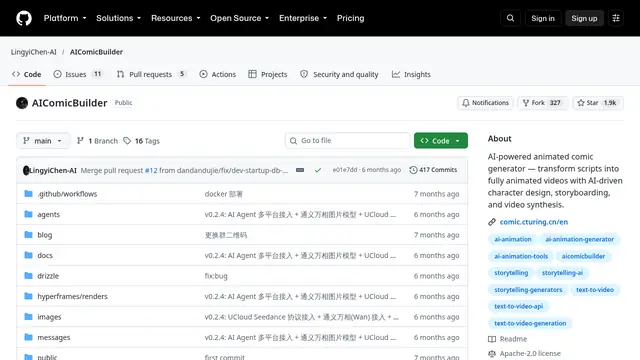The height and width of the screenshot is (360, 640).
Task: Select the Code tab
Action: pos(27,74)
